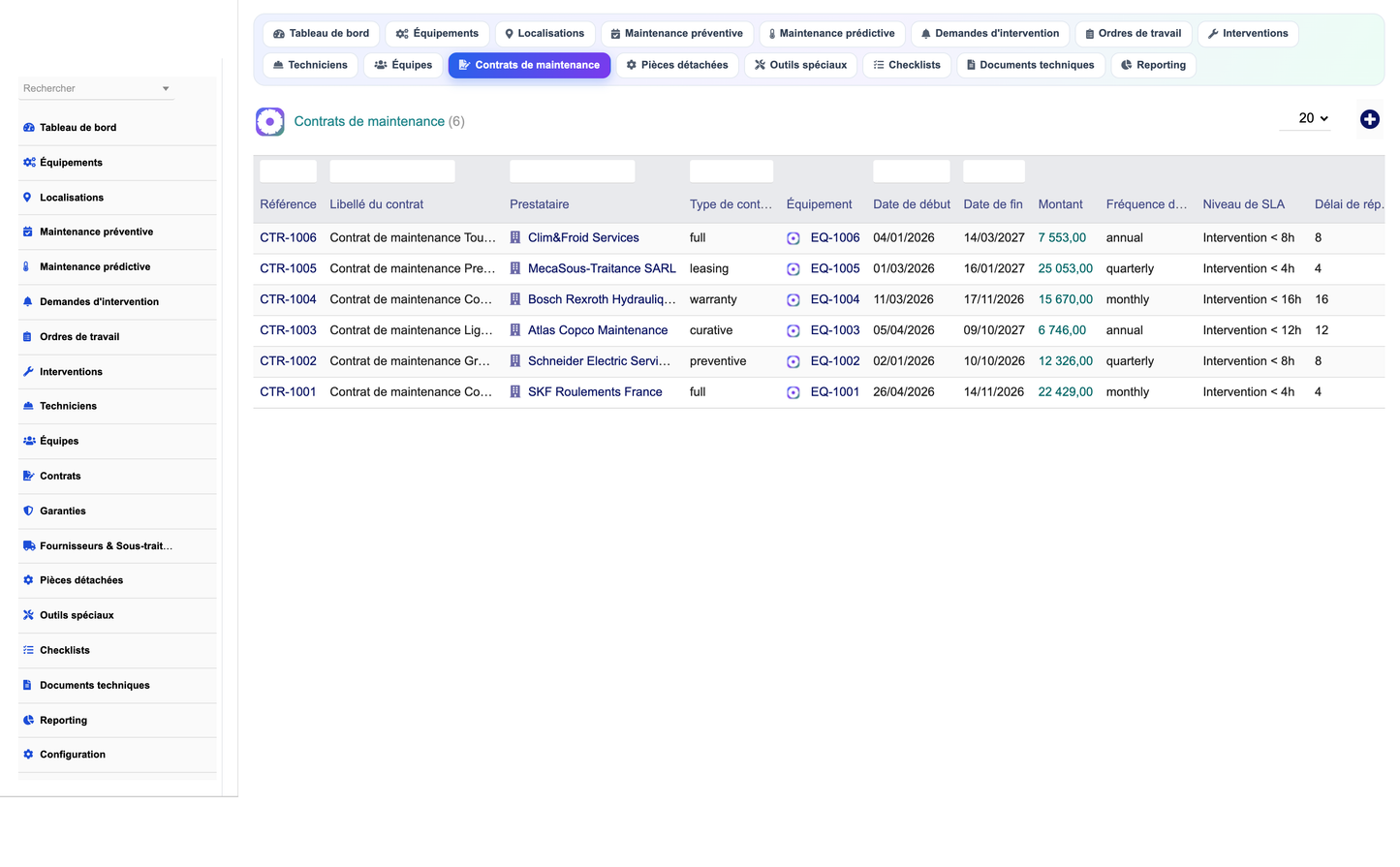This screenshot has height=867, width=1400.
Task: Click sidebar Localisations pin icon
Action: (x=27, y=198)
